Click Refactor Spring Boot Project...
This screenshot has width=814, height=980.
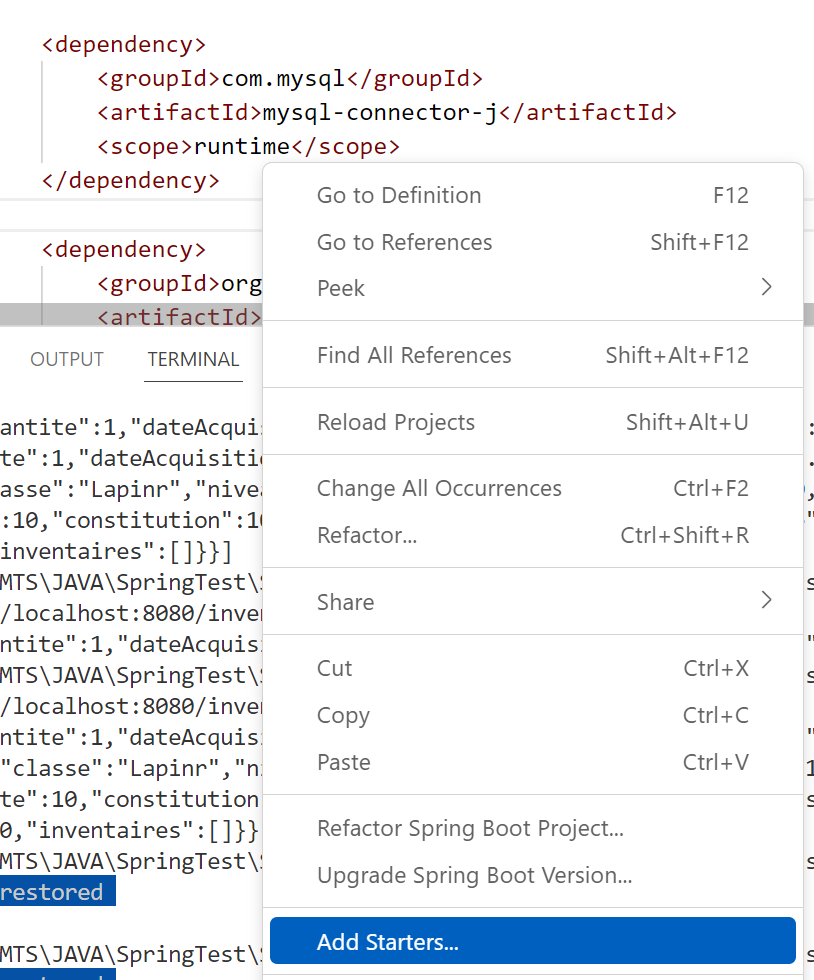point(470,829)
